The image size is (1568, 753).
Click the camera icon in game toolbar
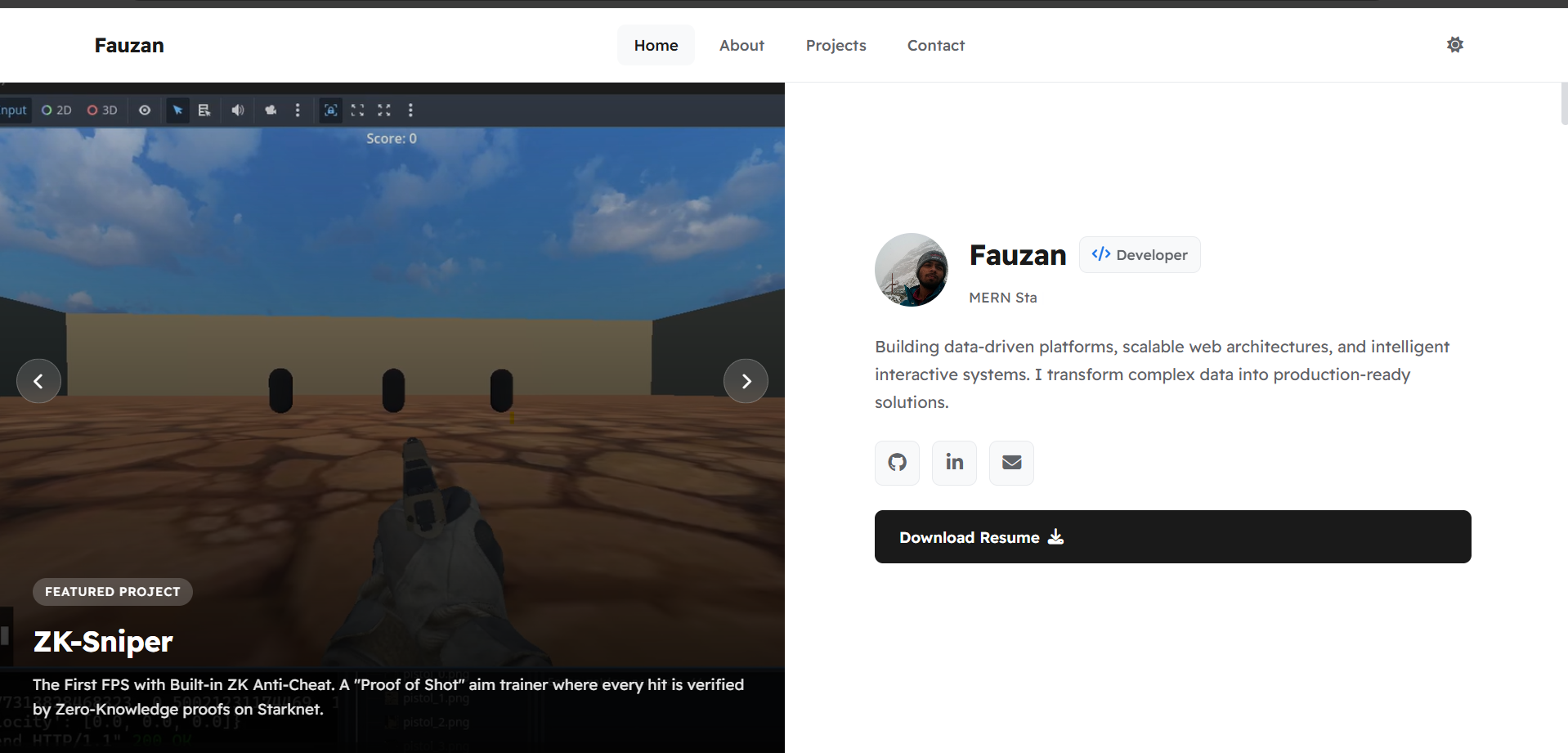(271, 110)
